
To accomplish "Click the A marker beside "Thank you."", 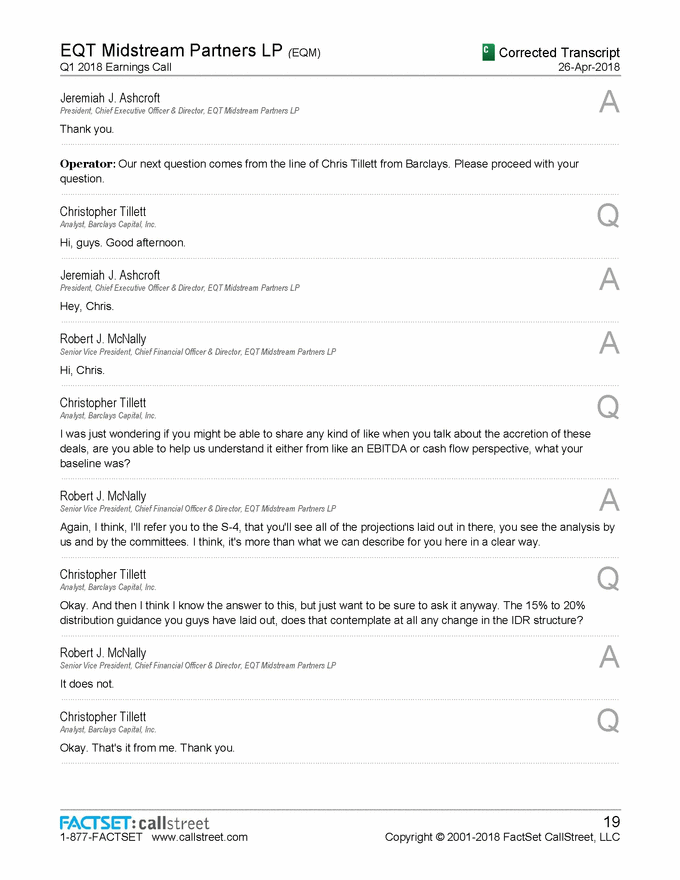I will 608,102.
